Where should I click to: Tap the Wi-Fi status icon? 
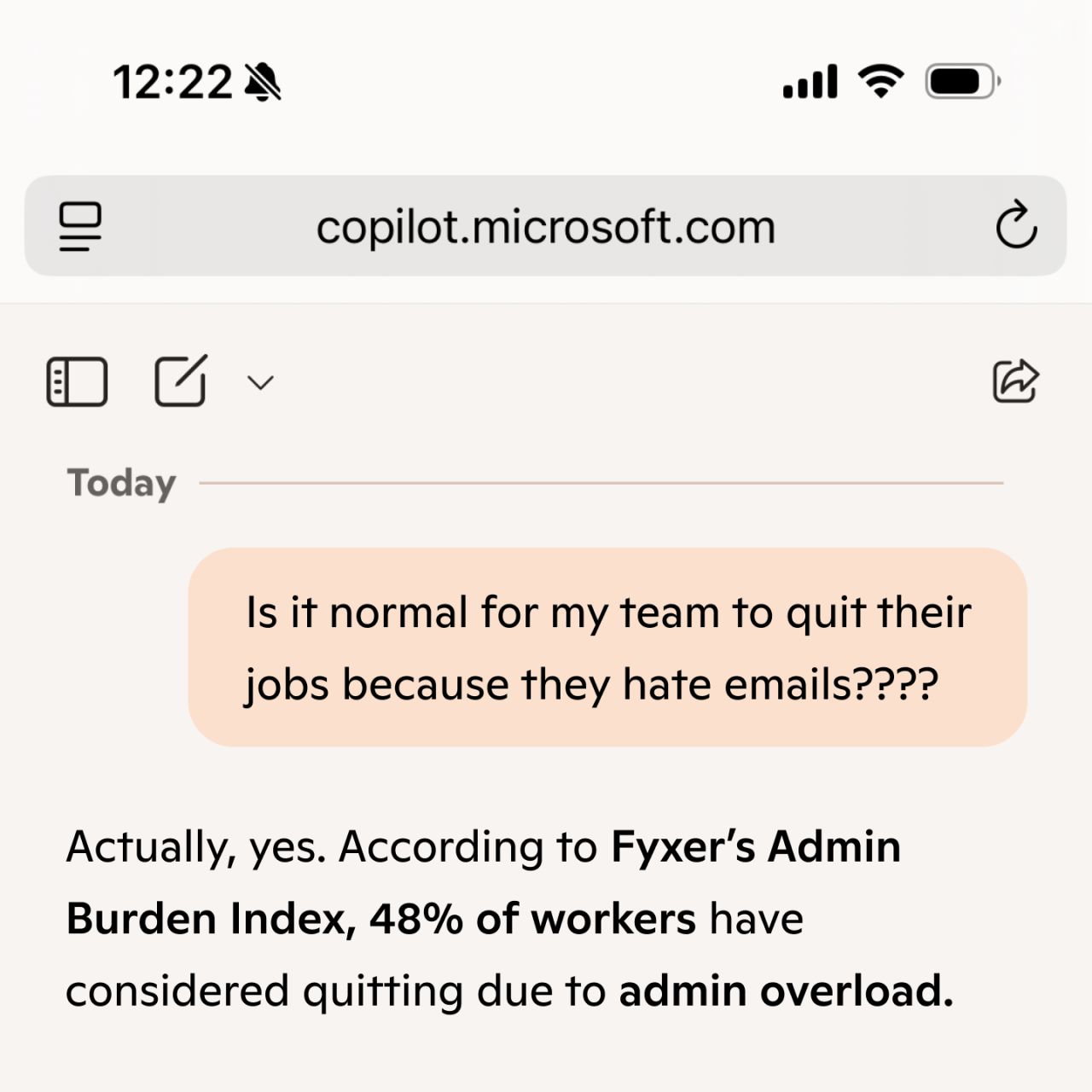[881, 82]
